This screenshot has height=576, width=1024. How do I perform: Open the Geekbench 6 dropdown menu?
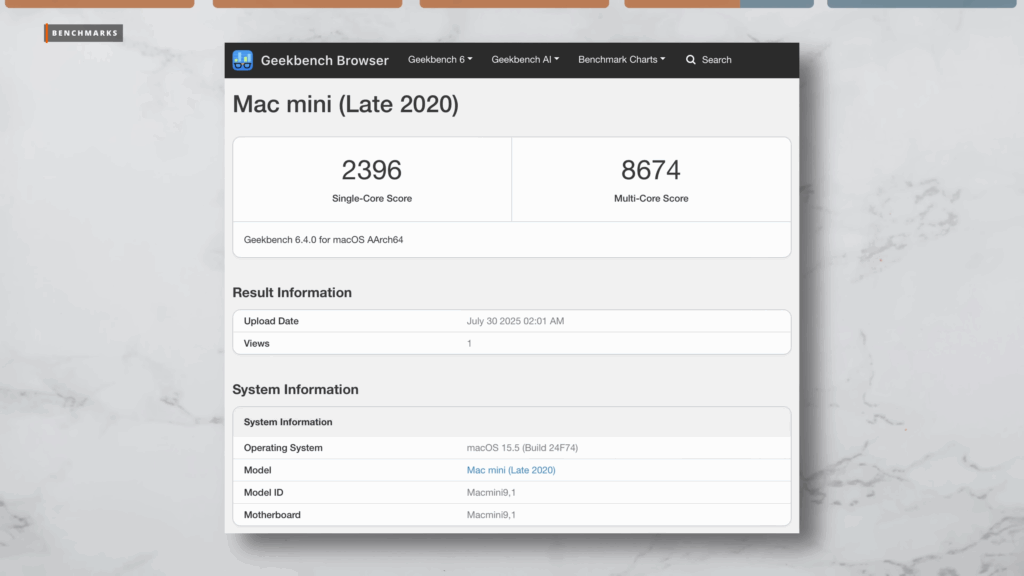(440, 60)
